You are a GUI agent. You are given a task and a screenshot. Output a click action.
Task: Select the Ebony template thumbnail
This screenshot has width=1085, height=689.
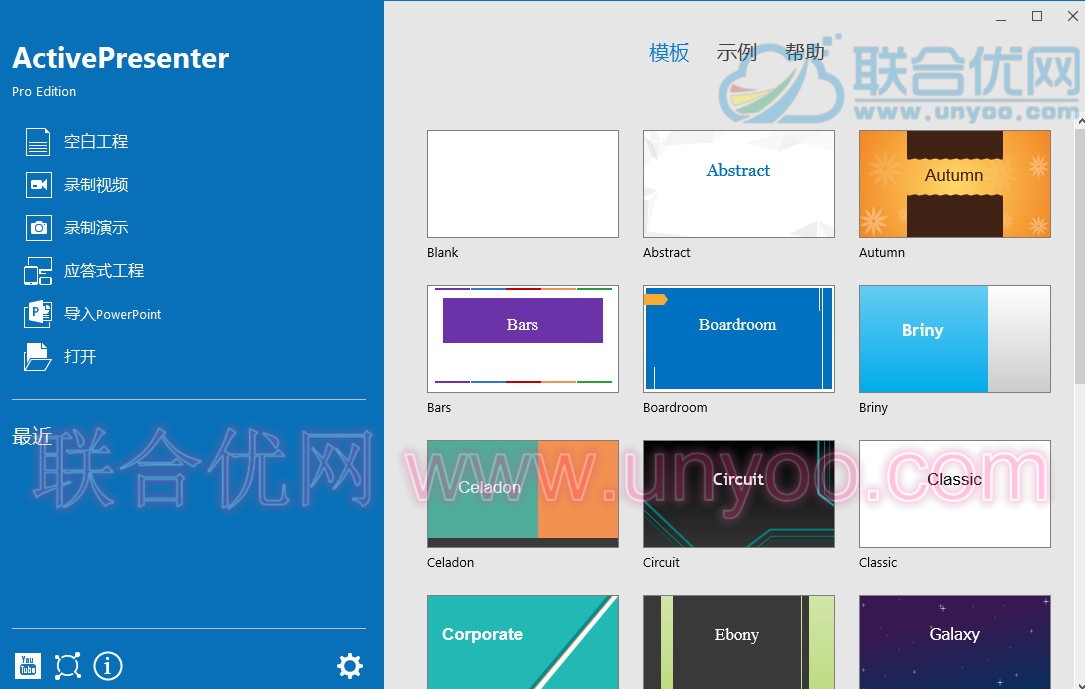coord(739,642)
